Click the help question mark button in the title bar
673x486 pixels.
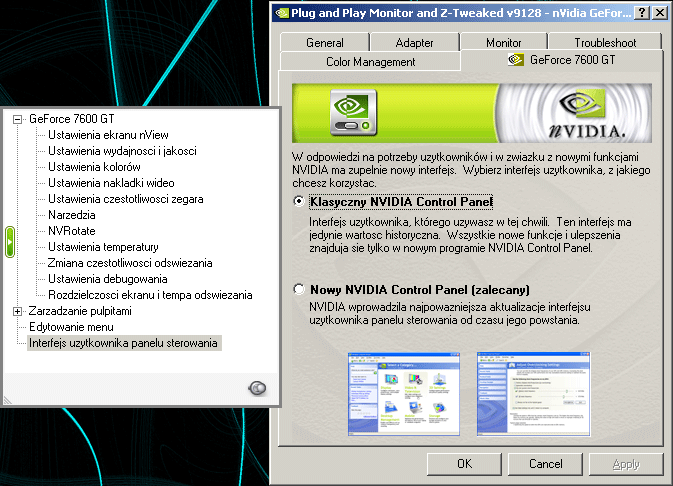point(642,13)
